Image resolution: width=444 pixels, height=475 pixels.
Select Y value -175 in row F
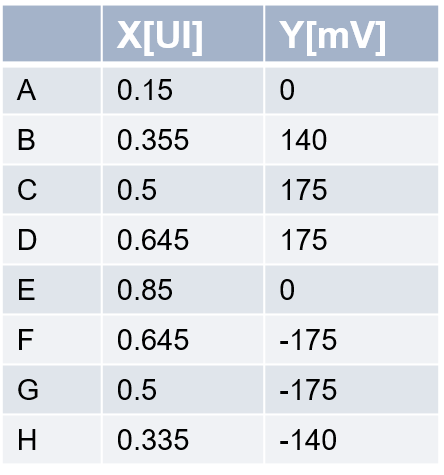coord(352,340)
